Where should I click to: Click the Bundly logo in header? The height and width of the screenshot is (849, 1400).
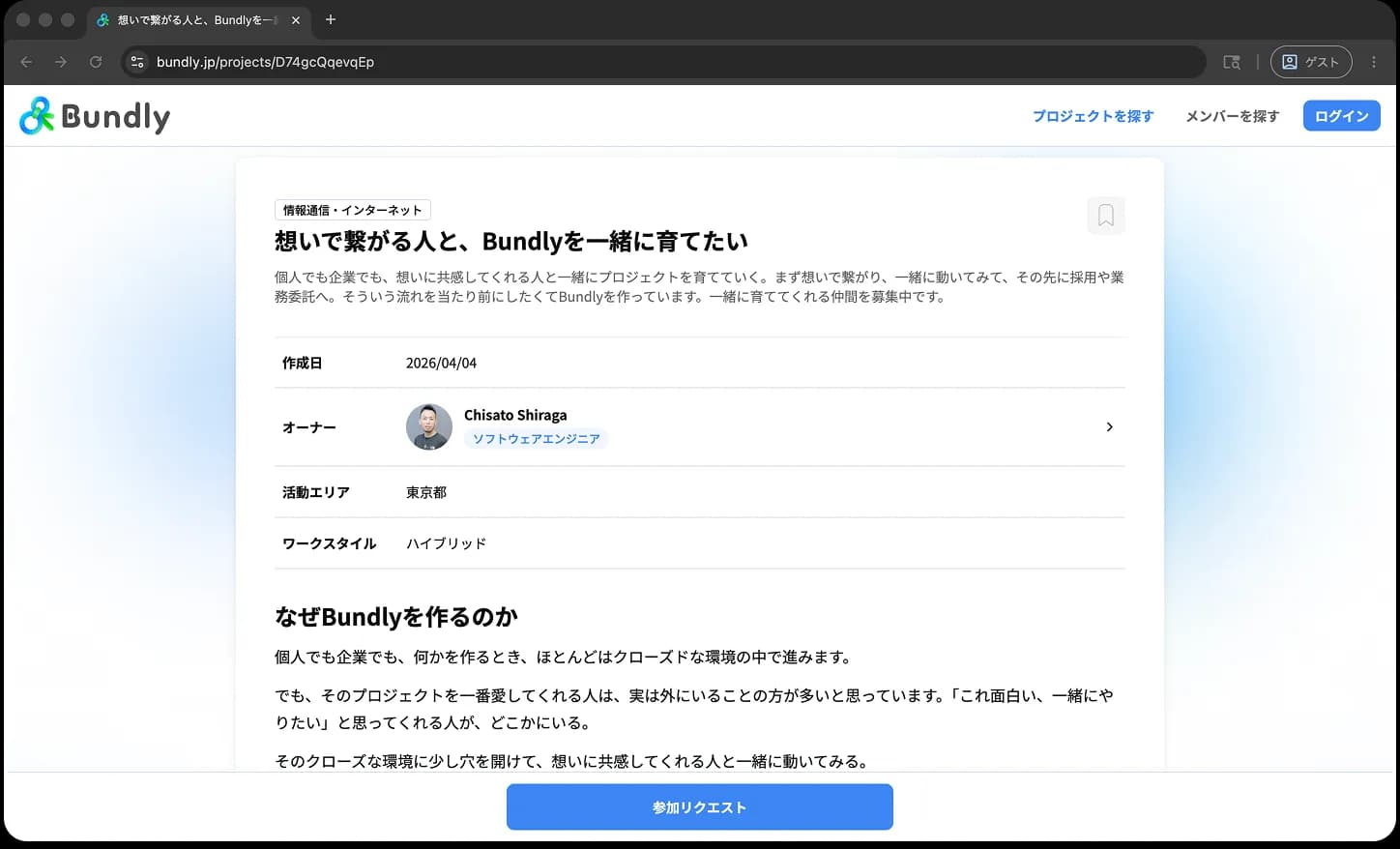coord(95,116)
